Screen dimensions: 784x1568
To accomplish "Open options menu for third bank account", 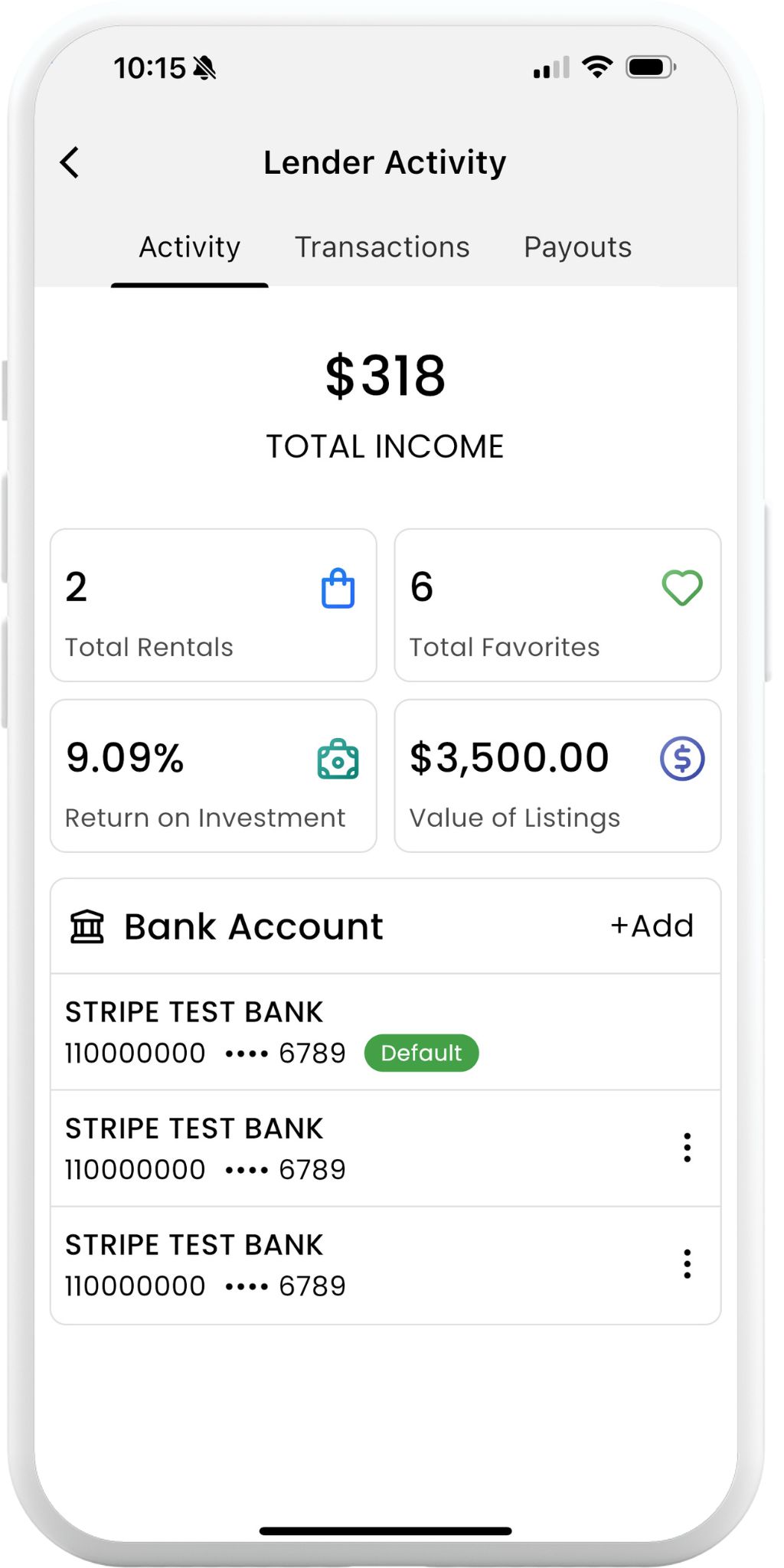I will (x=687, y=1264).
